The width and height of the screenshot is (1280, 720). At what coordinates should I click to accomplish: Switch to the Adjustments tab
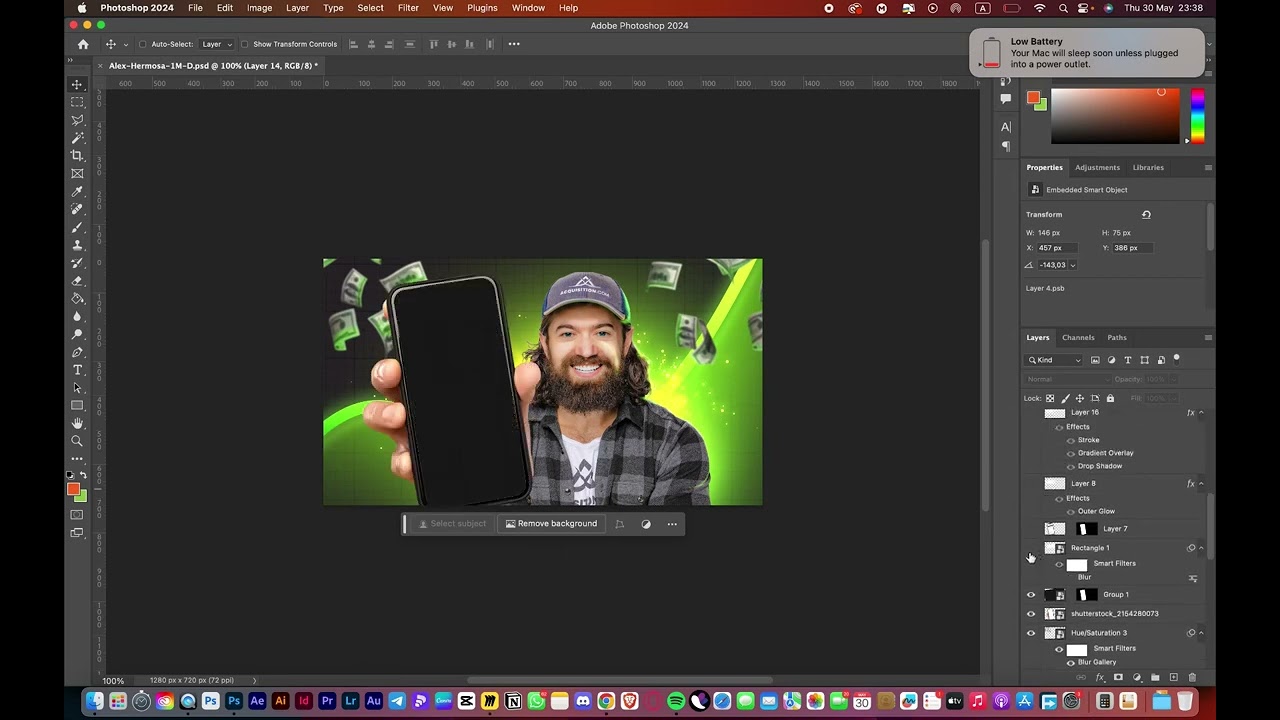point(1097,168)
